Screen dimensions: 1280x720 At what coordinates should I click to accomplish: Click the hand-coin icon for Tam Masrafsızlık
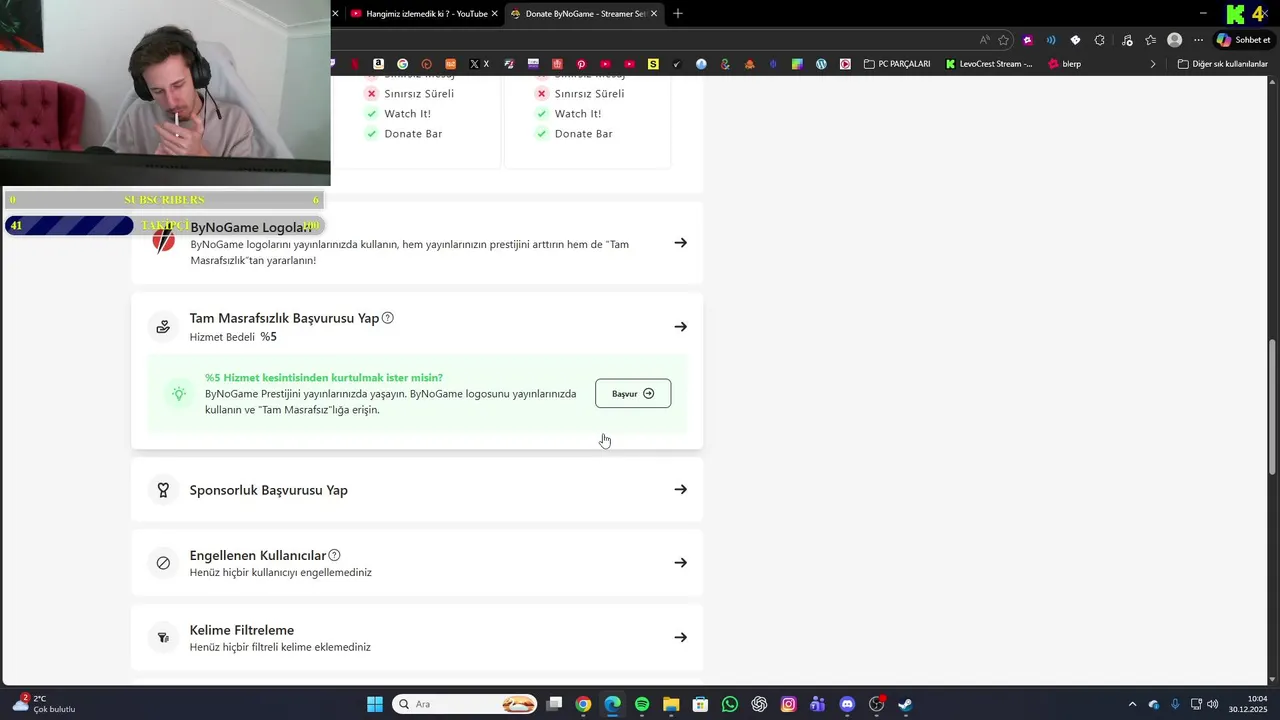[163, 327]
